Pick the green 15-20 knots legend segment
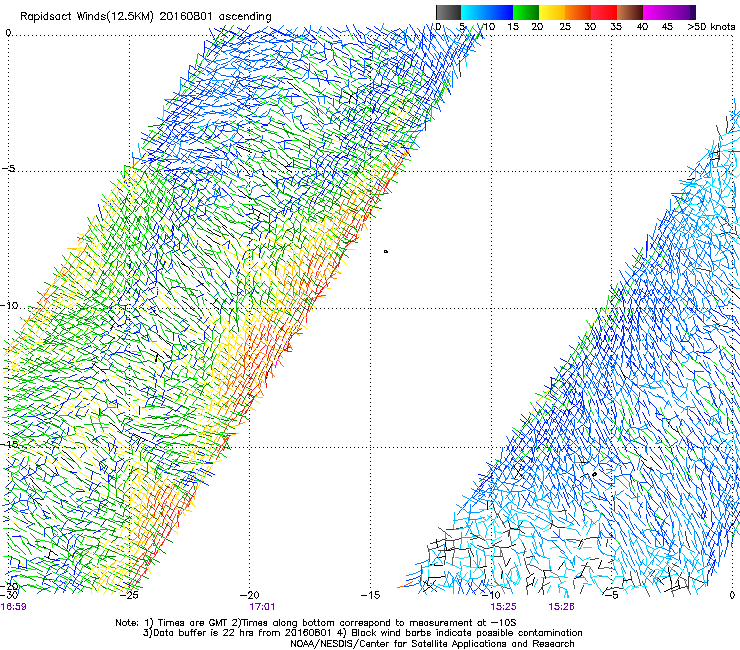740x650 pixels. pos(526,12)
